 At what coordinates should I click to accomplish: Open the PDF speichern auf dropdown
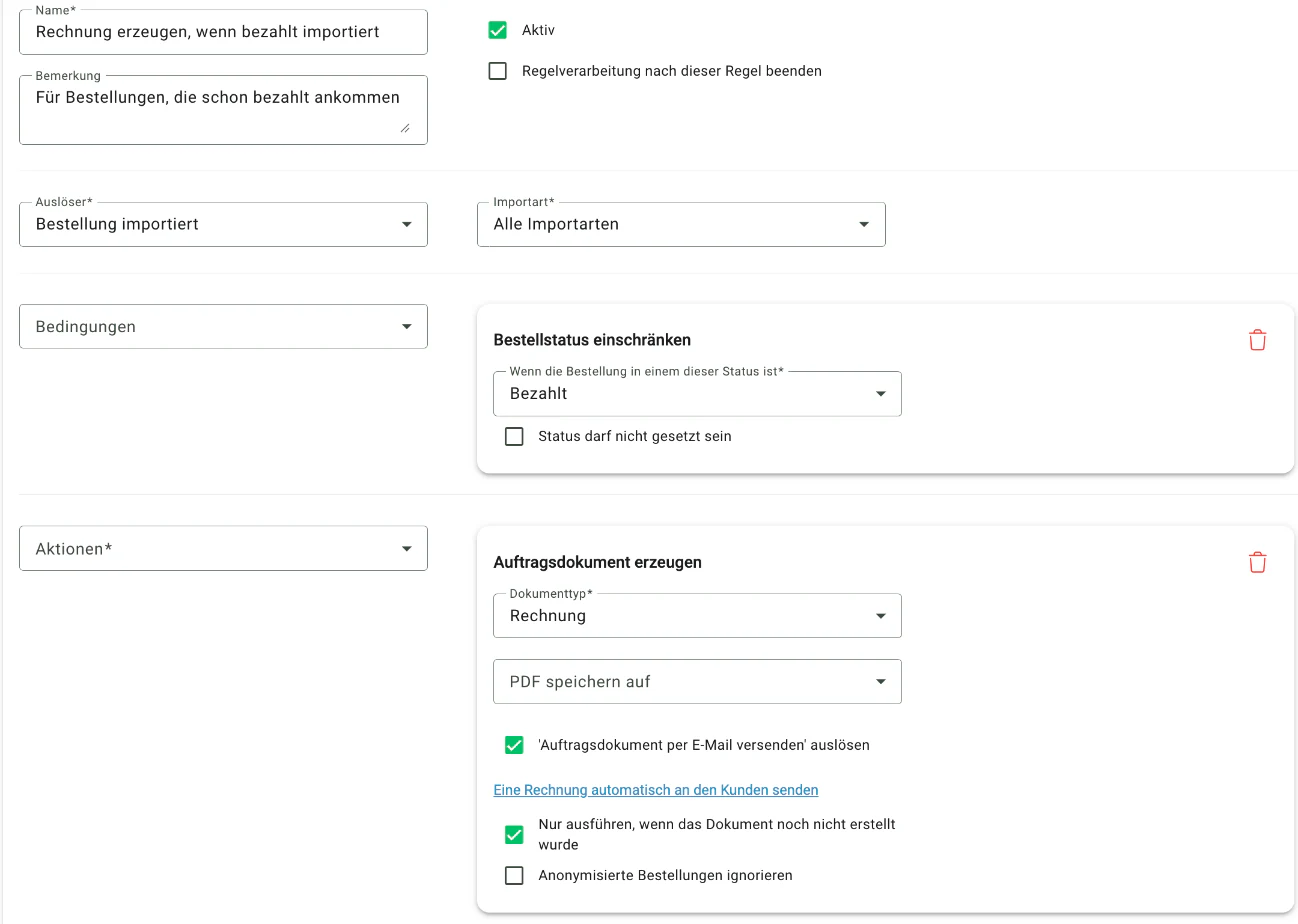697,681
